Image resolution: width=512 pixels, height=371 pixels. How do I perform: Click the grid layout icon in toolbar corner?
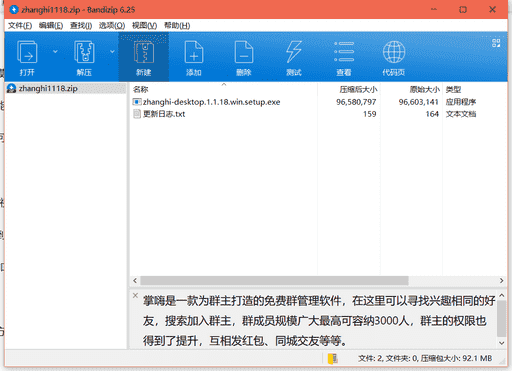pyautogui.click(x=496, y=43)
